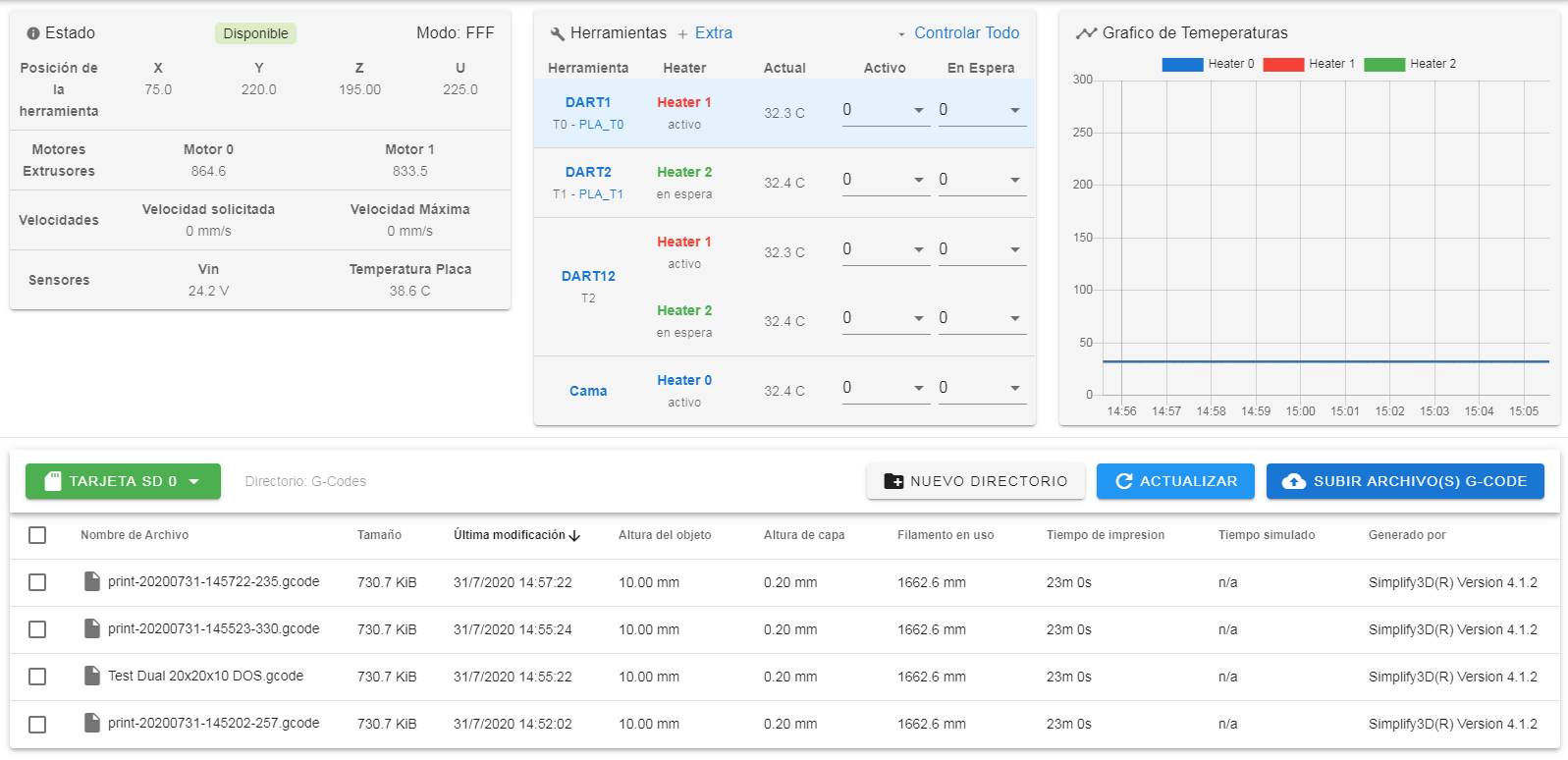This screenshot has width=1568, height=760.
Task: Sort files by Generado por column
Action: coord(1407,535)
